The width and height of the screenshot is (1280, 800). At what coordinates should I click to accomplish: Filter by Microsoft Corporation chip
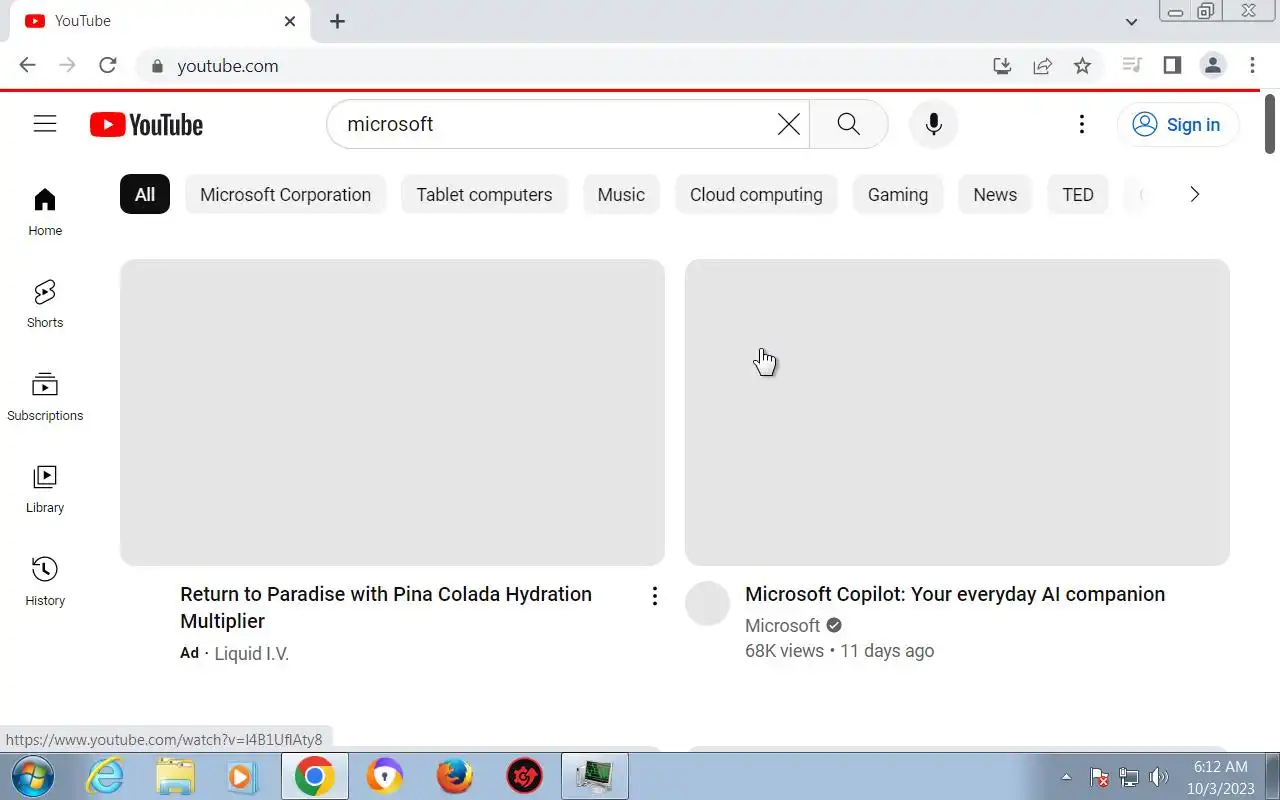click(x=285, y=194)
